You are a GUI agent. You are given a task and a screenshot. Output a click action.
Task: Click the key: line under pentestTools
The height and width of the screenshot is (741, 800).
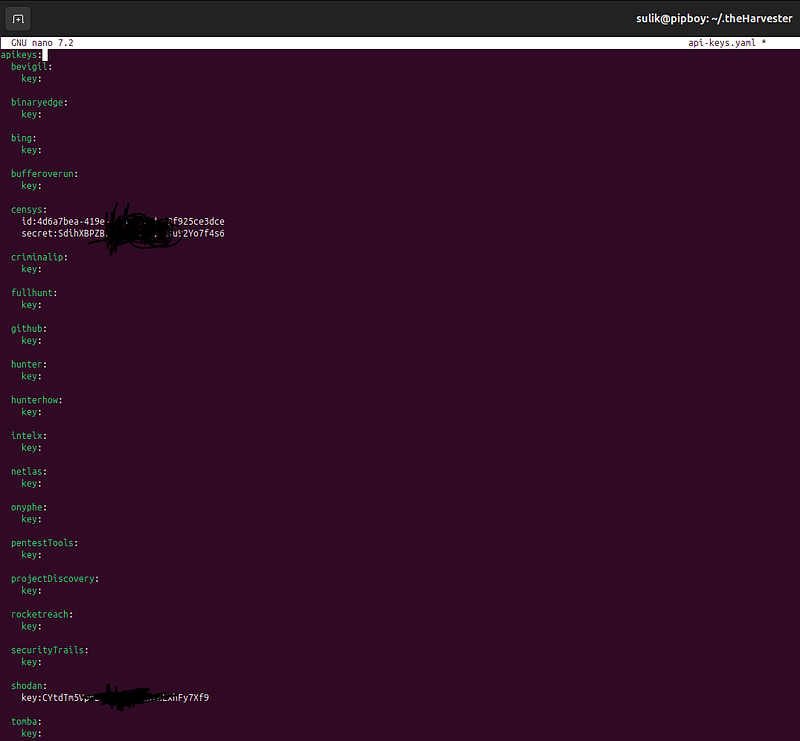coord(32,555)
